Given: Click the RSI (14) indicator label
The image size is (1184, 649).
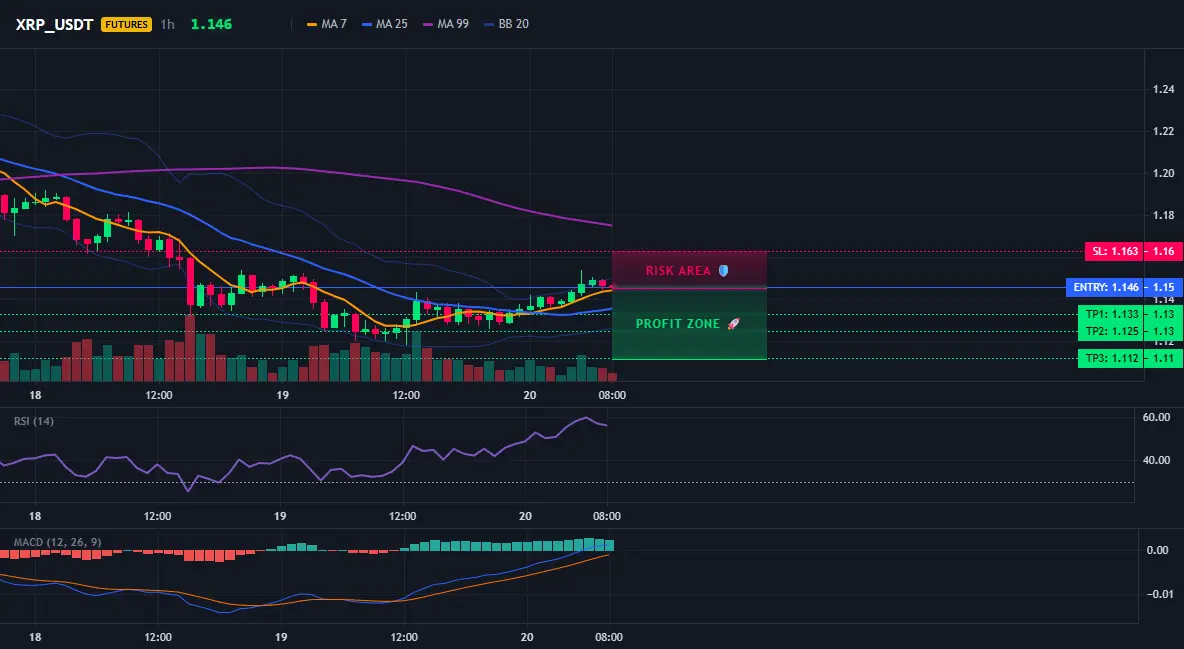Looking at the screenshot, I should pos(34,421).
